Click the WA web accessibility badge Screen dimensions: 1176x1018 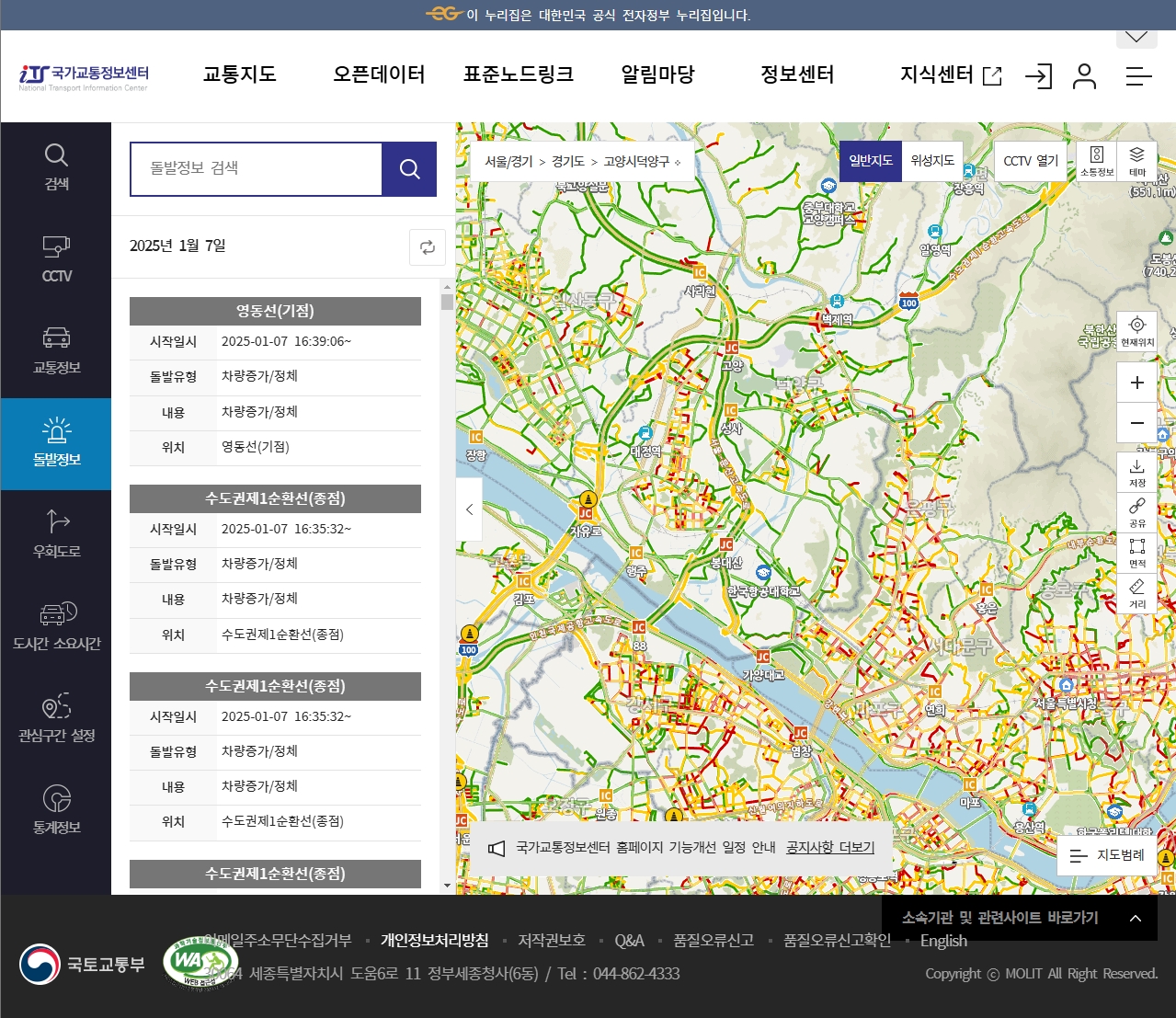point(200,962)
